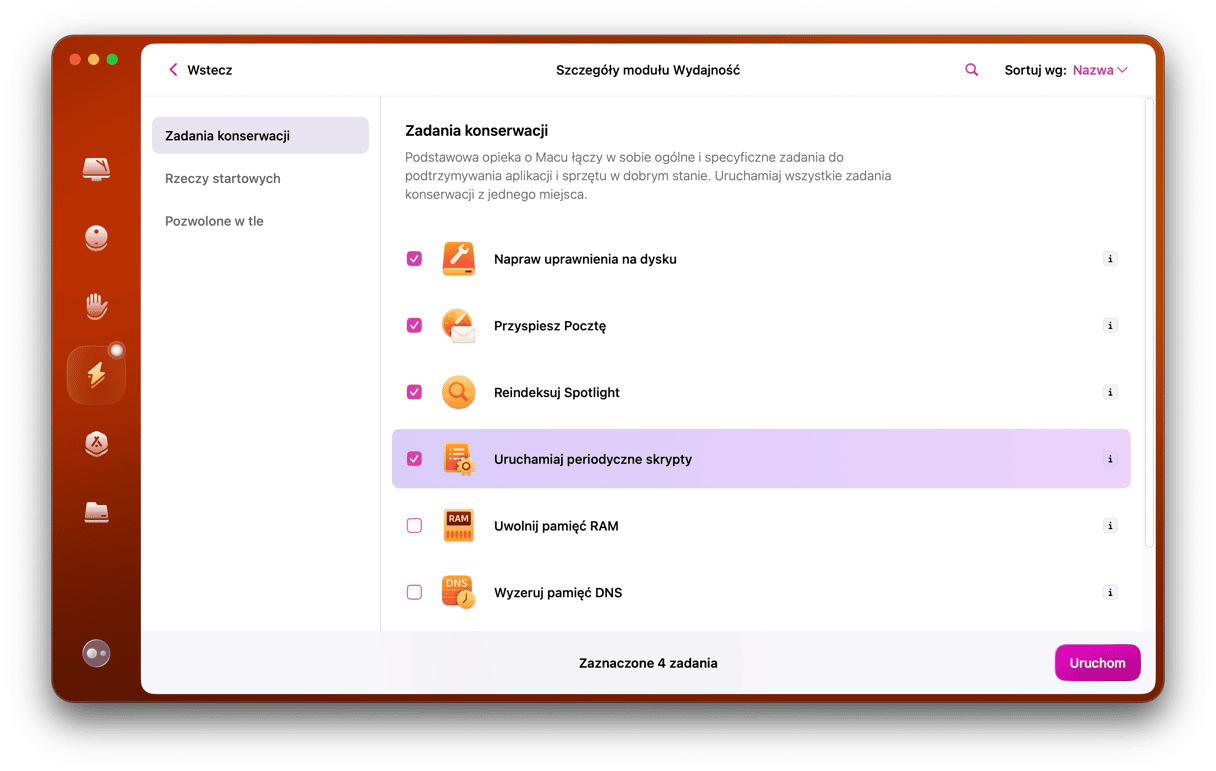This screenshot has width=1216, height=771.
Task: Click the Reindeksuj Spotlight magnifier icon
Action: 458,393
